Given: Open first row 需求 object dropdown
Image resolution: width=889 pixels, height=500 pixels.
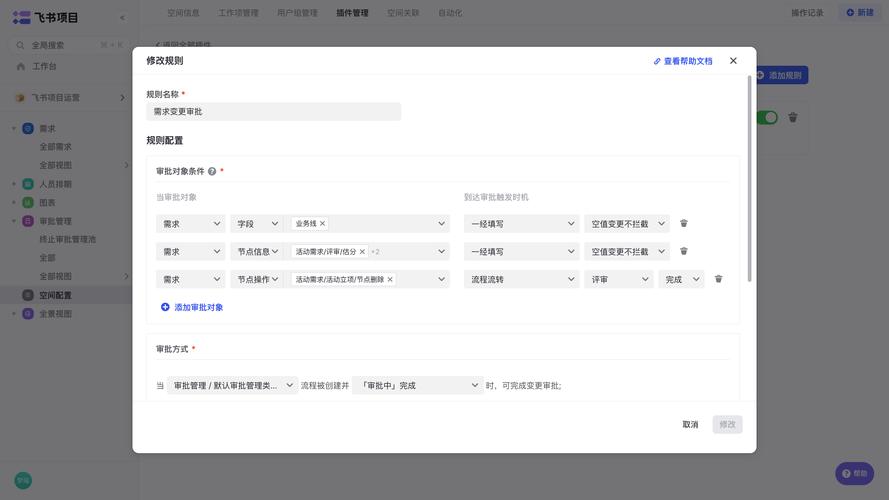Looking at the screenshot, I should pos(190,224).
